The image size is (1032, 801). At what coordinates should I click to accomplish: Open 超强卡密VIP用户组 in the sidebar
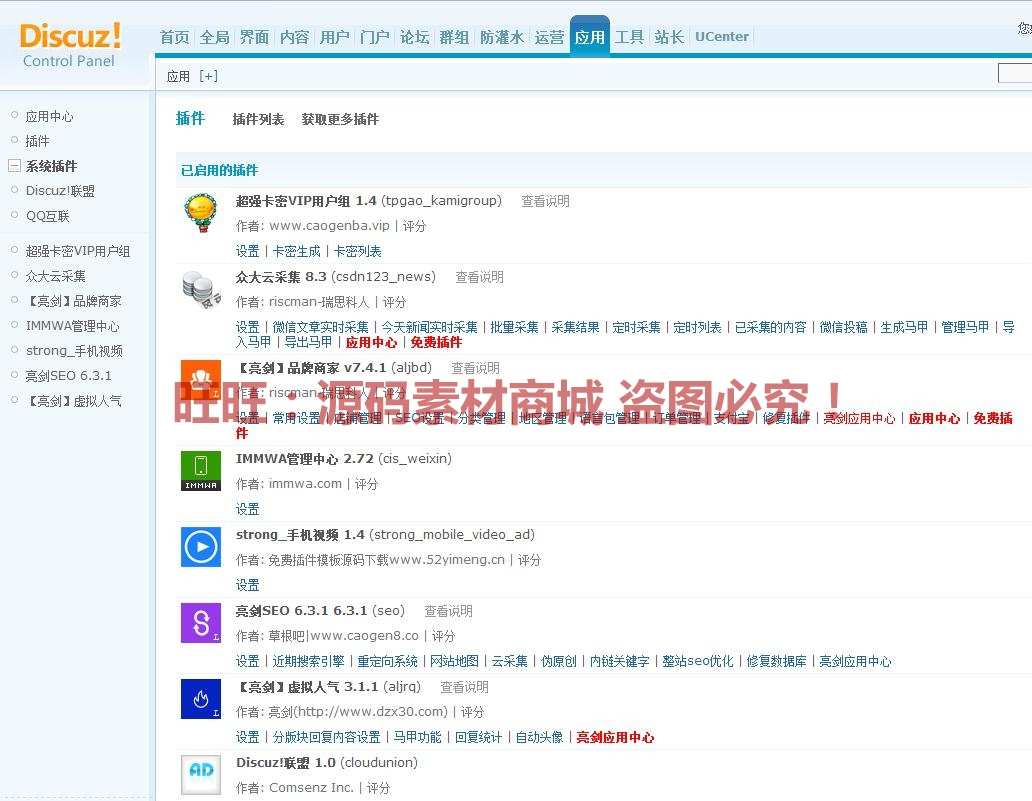(x=78, y=251)
